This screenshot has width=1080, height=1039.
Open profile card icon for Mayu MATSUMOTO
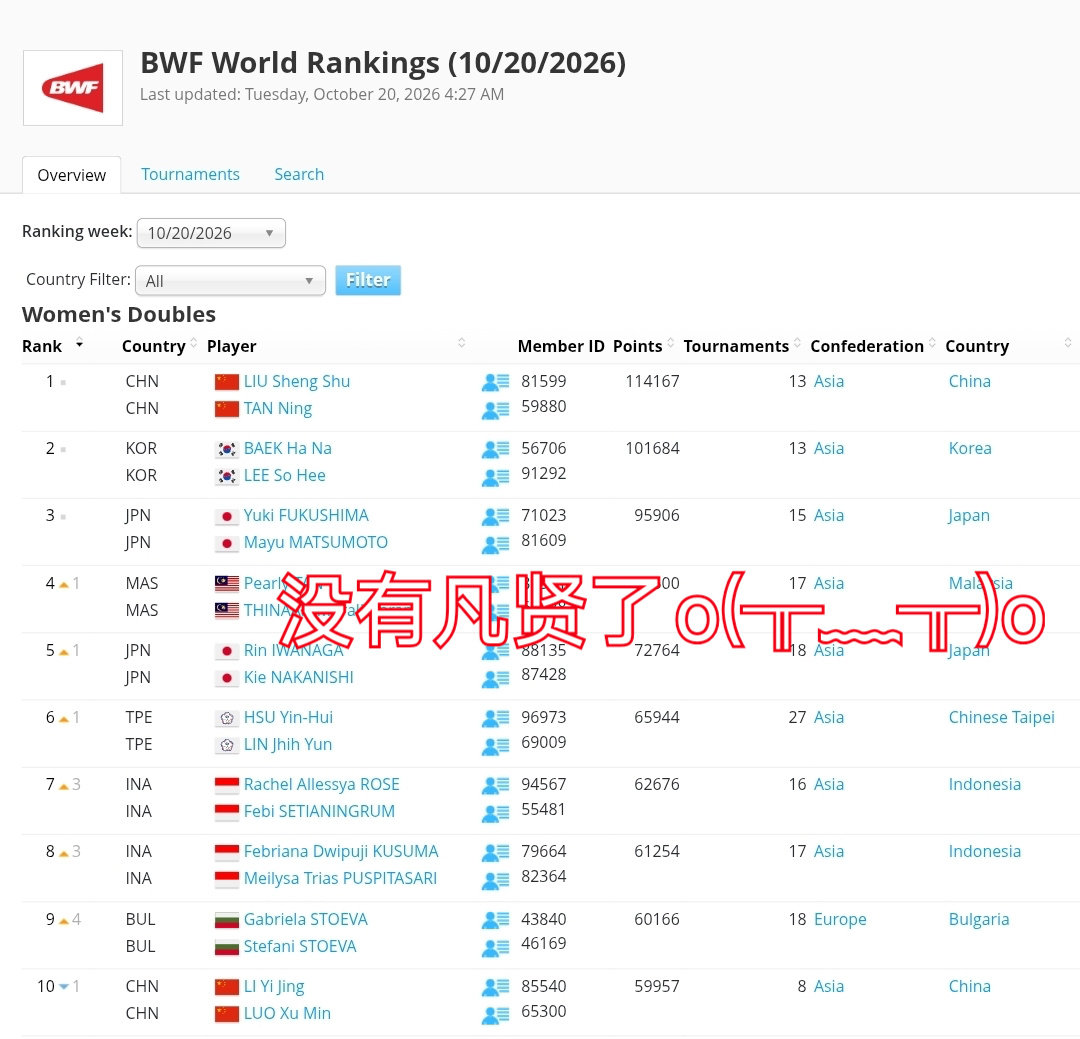pos(495,544)
